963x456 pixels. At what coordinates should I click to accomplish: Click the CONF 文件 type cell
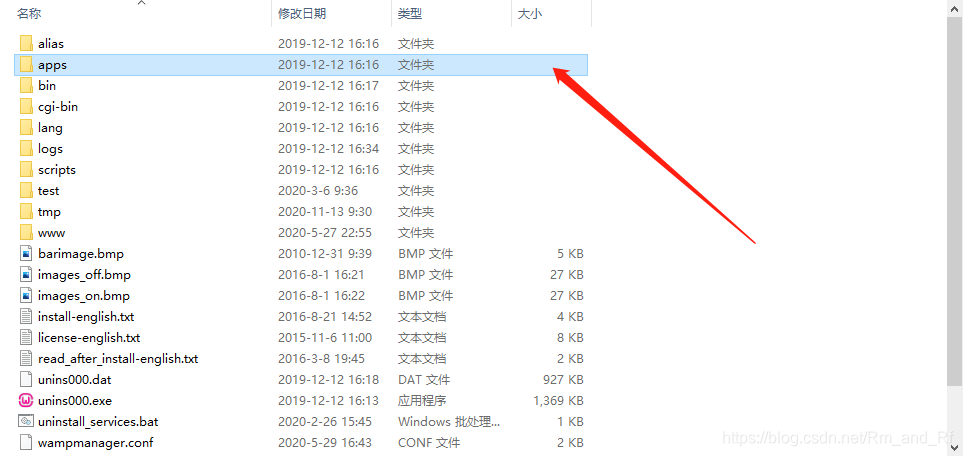[x=429, y=442]
